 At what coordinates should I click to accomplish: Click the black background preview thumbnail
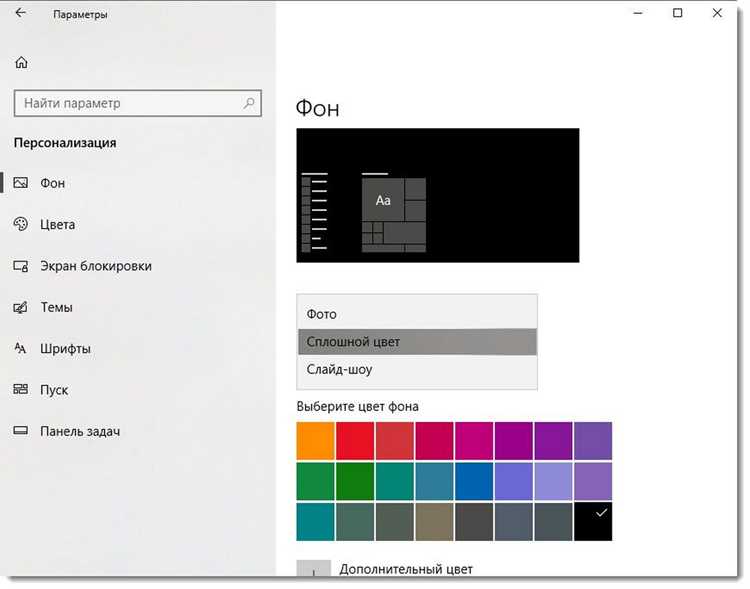point(438,195)
